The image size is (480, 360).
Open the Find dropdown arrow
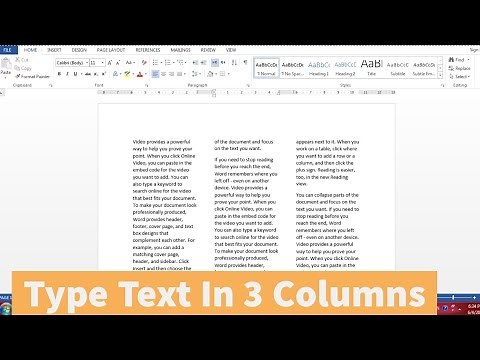(x=468, y=60)
